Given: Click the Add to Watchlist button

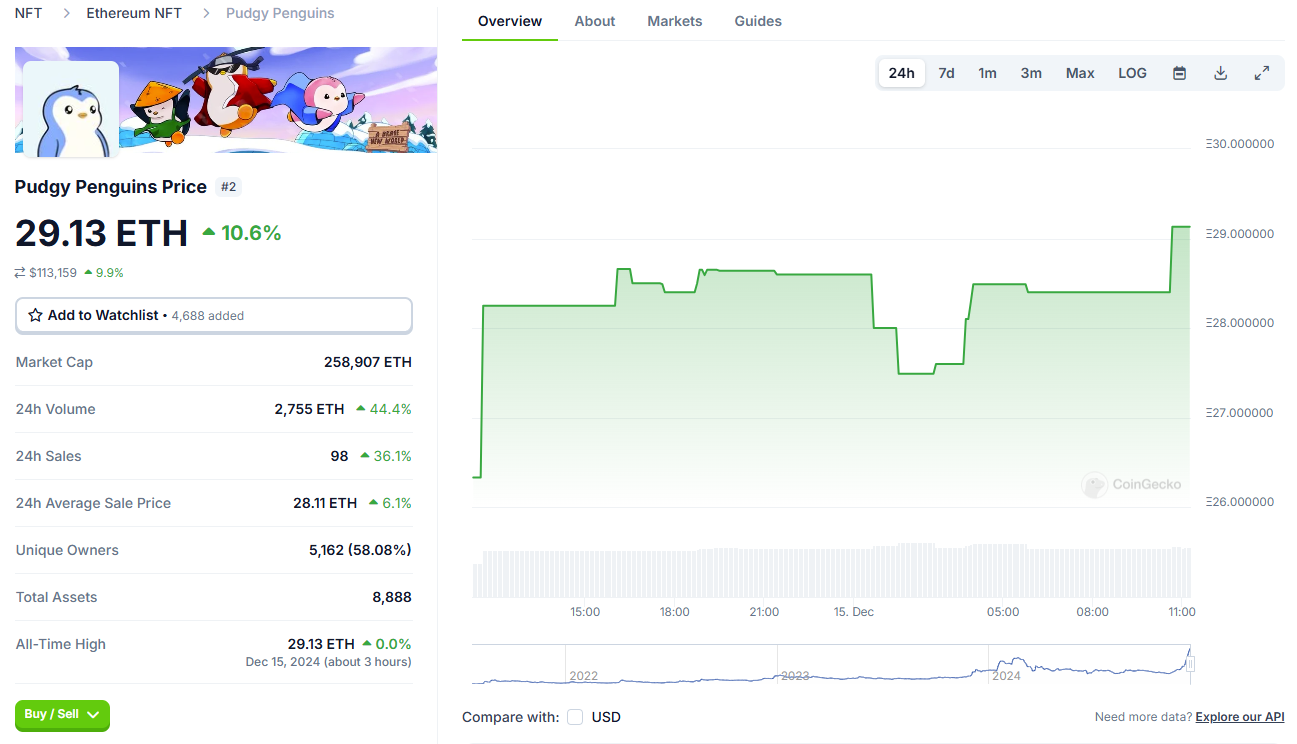Looking at the screenshot, I should 213,315.
